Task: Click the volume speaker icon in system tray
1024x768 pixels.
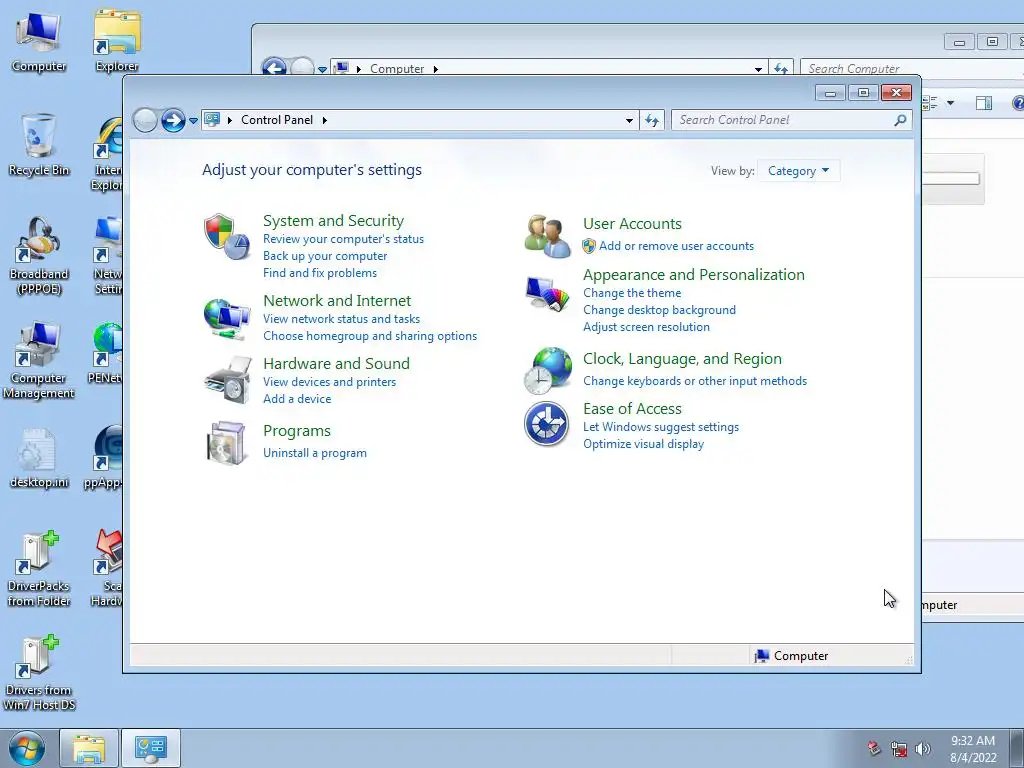Action: [923, 749]
